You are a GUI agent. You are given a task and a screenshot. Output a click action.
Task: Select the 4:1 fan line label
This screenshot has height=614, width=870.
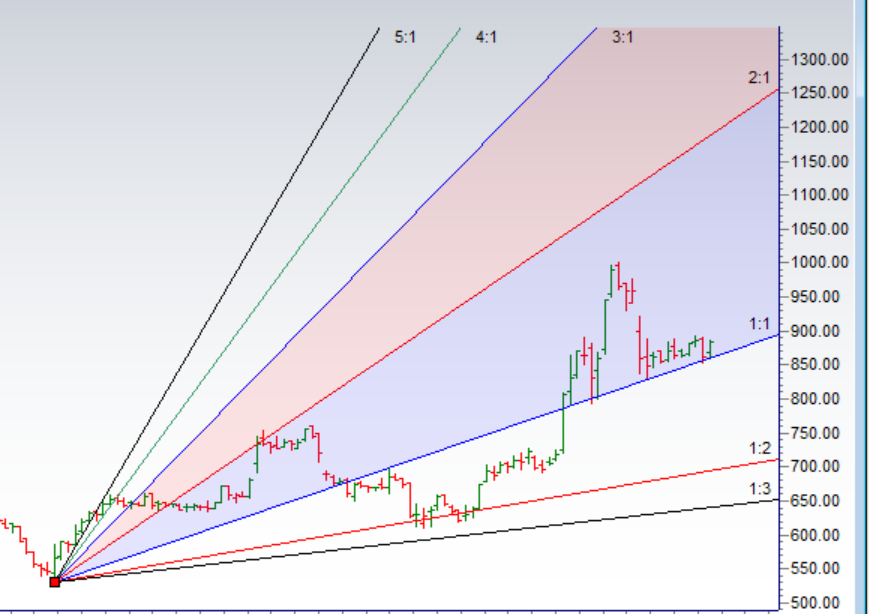tap(486, 37)
